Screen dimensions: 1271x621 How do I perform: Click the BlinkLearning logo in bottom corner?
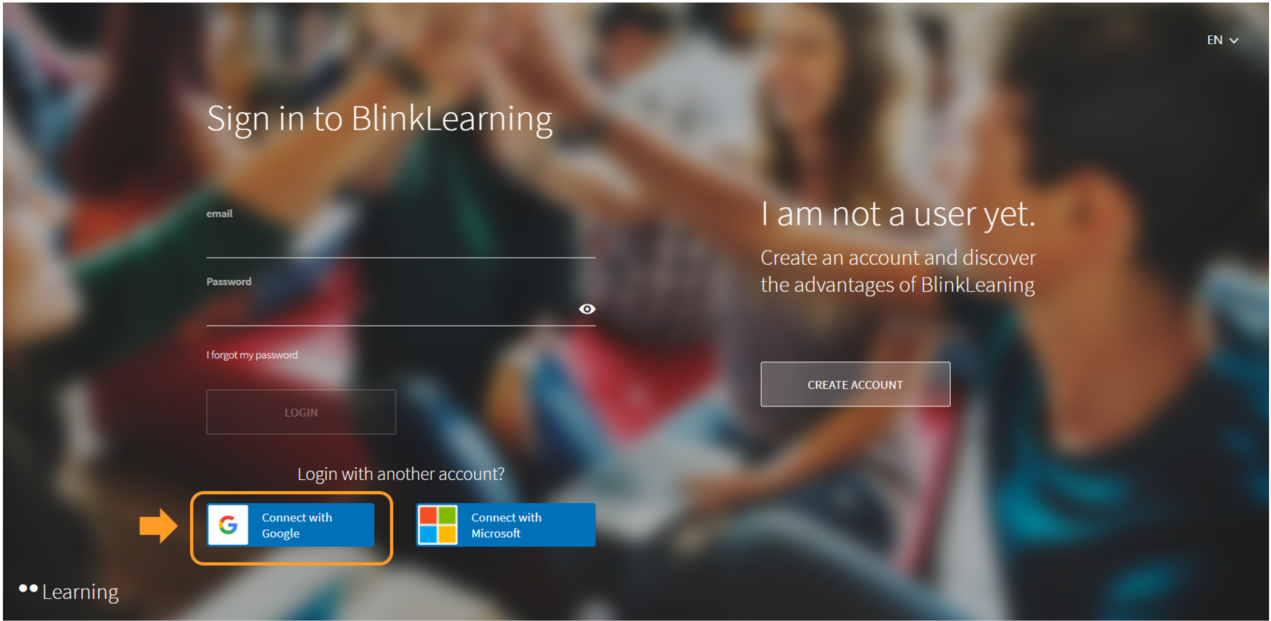(69, 592)
